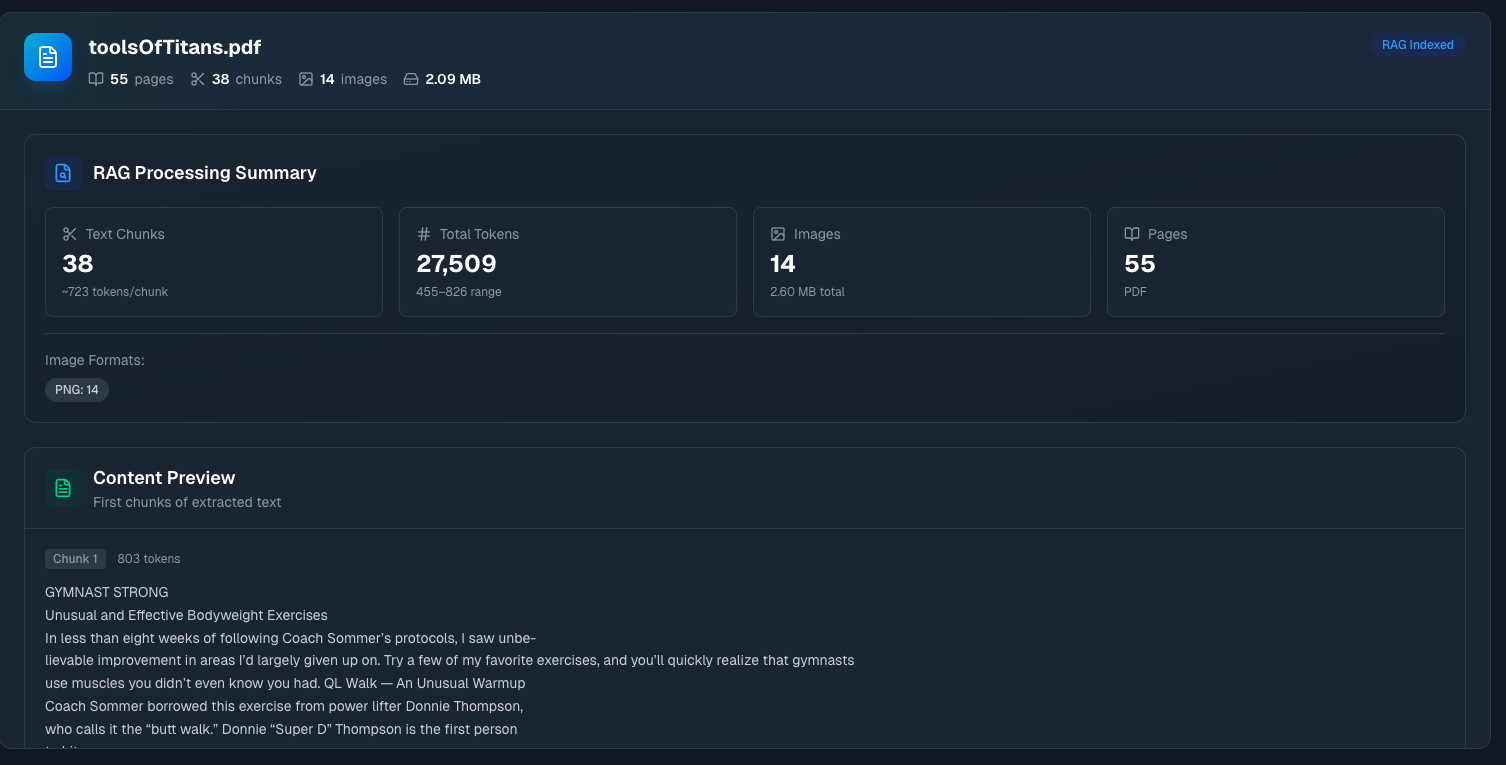
Task: Click the 2.60 MB total text in Images card
Action: click(807, 292)
